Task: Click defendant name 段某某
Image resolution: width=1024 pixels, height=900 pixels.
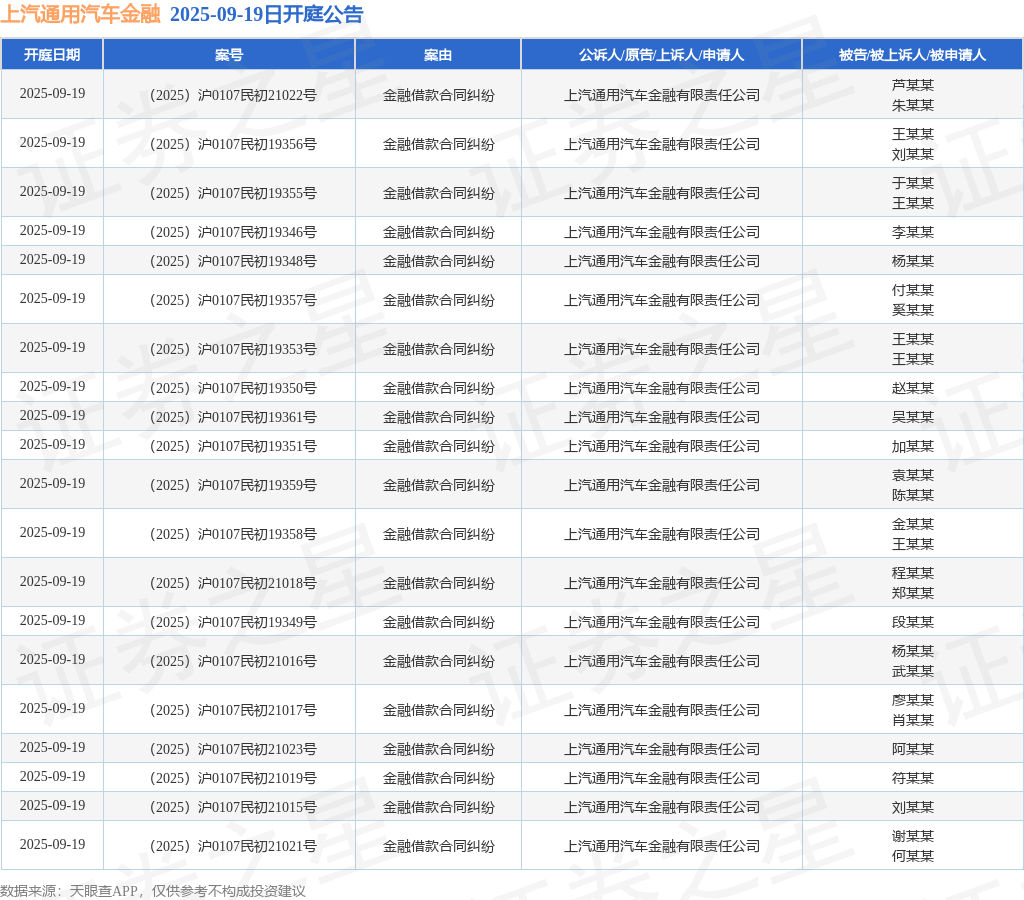Action: (x=912, y=622)
